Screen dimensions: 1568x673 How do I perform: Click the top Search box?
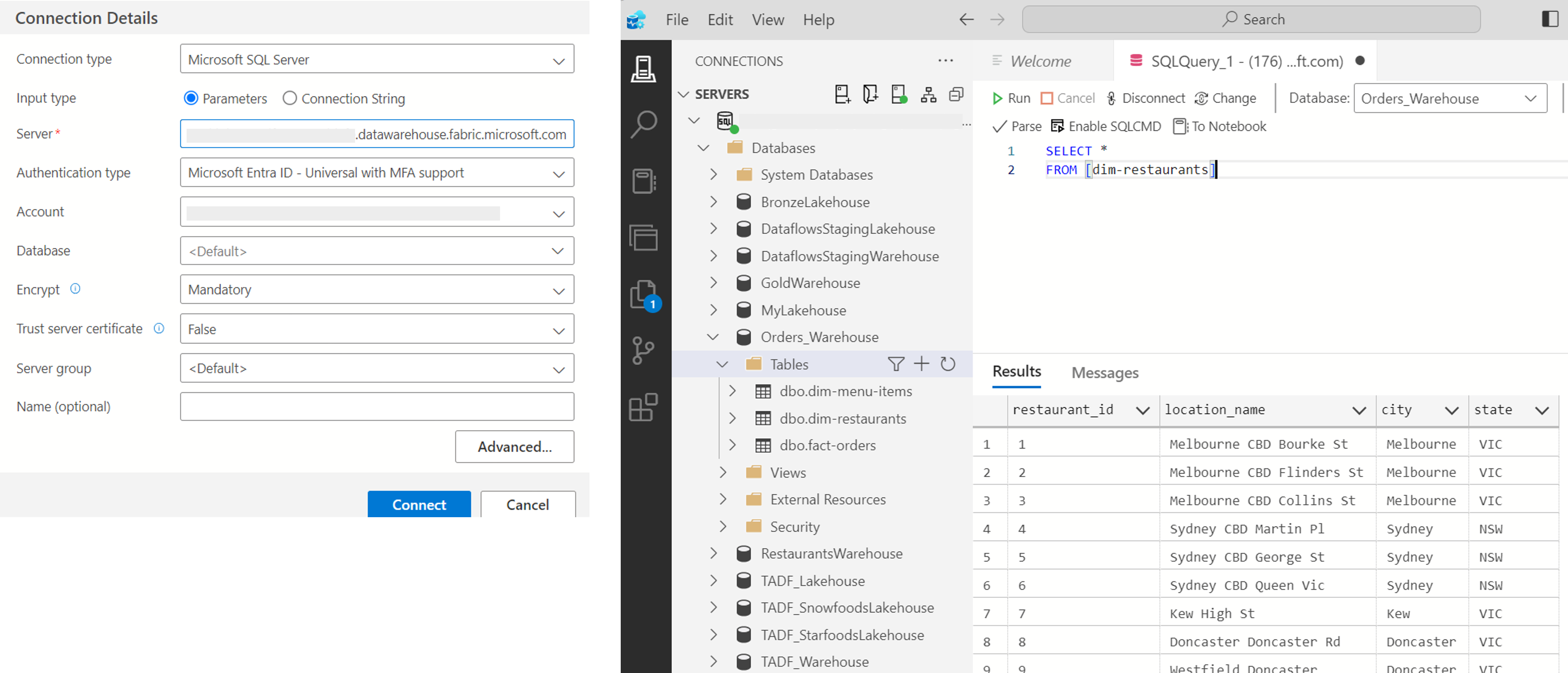pyautogui.click(x=1251, y=20)
